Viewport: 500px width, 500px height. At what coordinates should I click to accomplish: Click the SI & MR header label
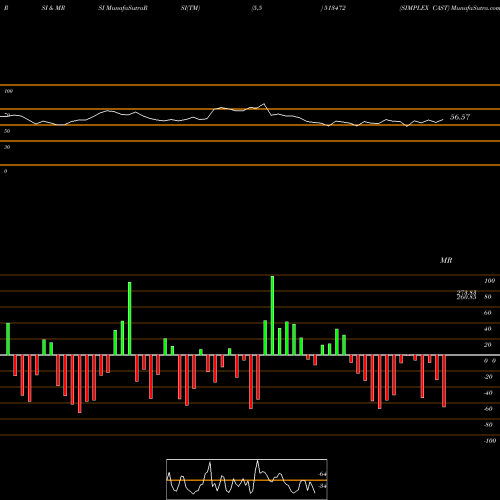53,8
